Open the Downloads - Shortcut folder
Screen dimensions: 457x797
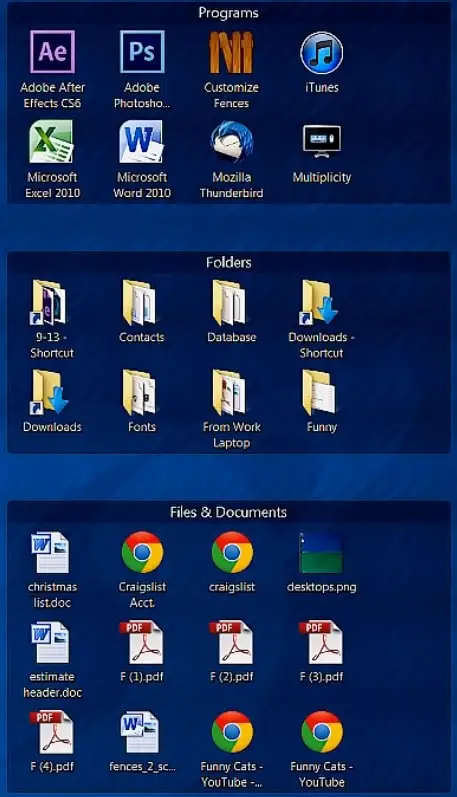[319, 302]
